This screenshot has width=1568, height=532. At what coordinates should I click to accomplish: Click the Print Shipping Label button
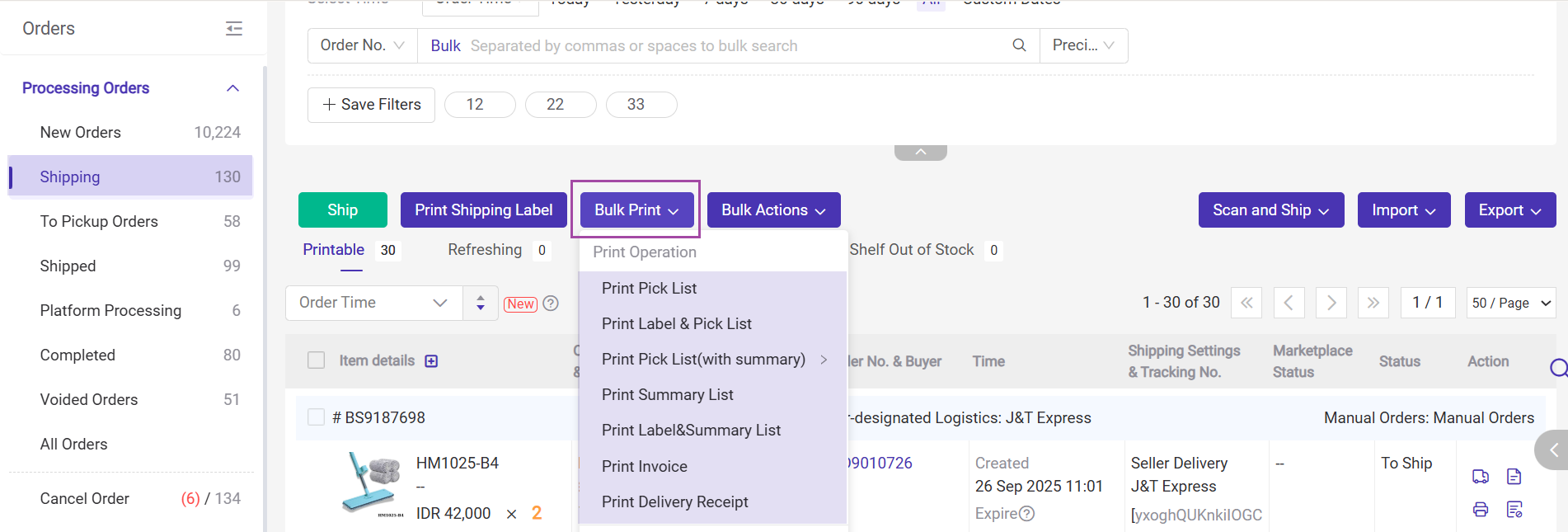(483, 210)
